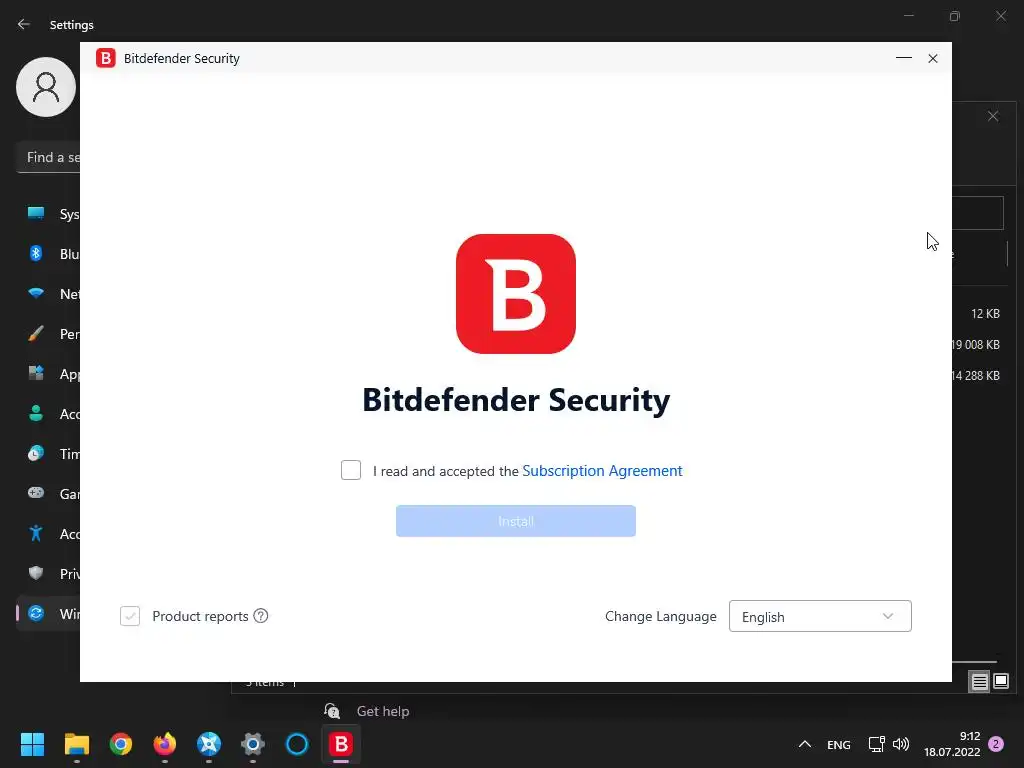1024x768 pixels.
Task: Open System settings monitor icon
Action: tap(36, 214)
